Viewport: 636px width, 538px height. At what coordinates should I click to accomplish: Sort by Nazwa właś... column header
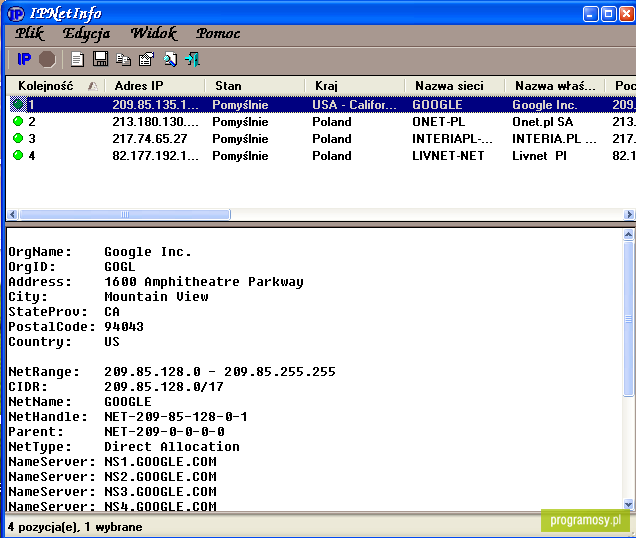pyautogui.click(x=554, y=86)
